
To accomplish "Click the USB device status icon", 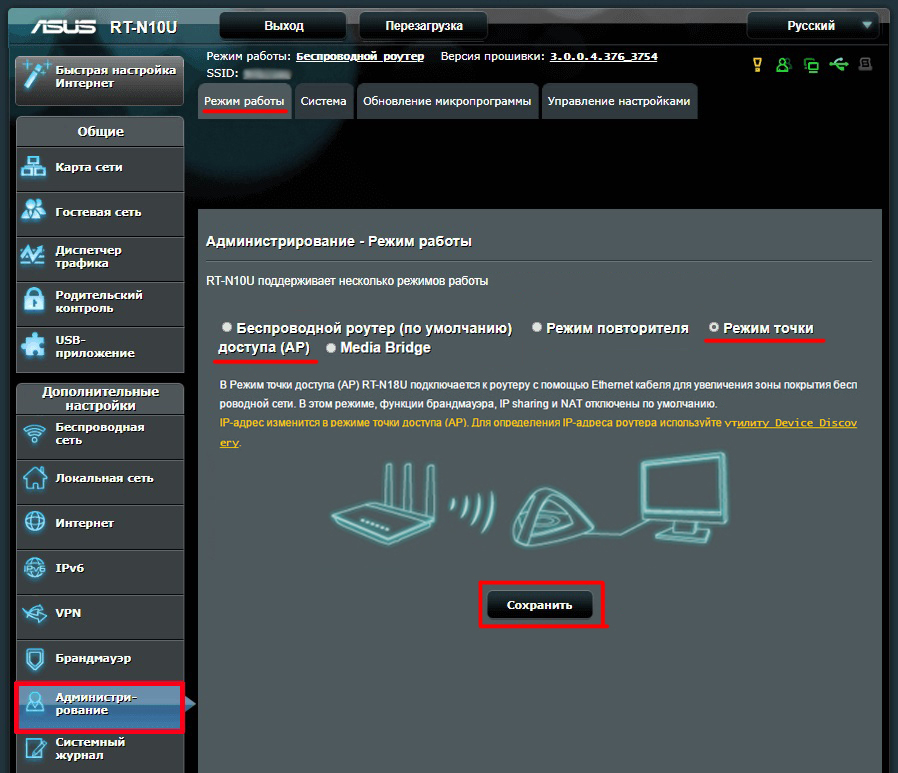I will (838, 64).
